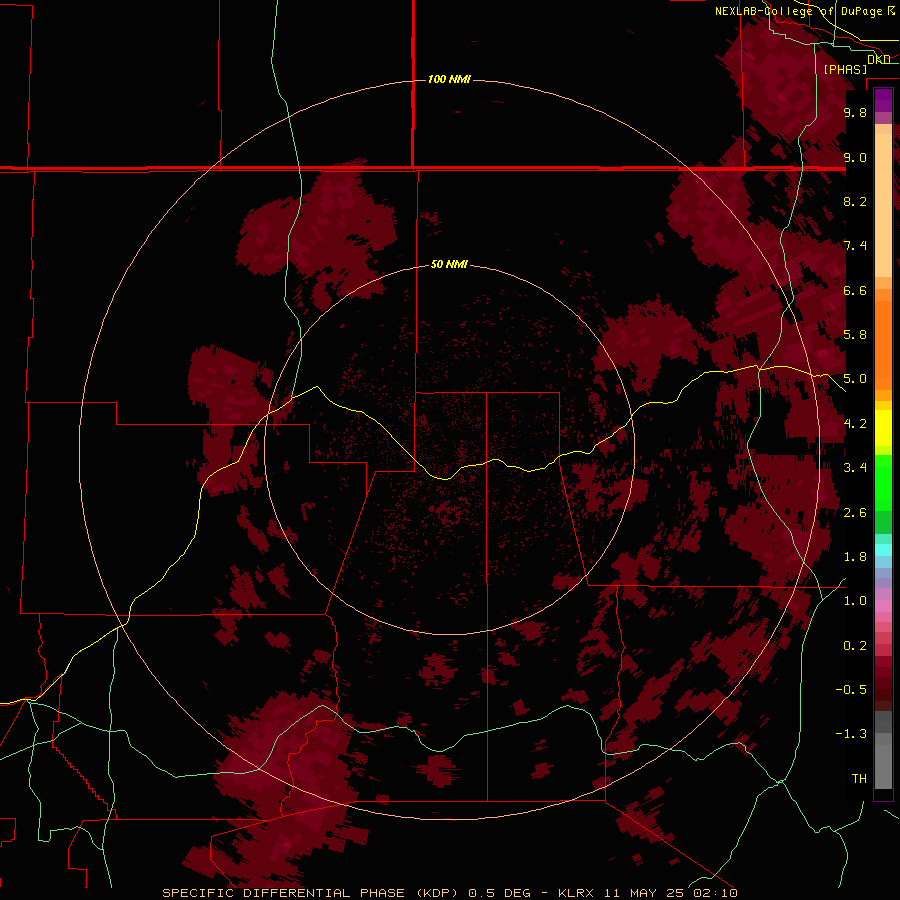
Task: Click the 02:10 timestamp
Action: [x=715, y=893]
